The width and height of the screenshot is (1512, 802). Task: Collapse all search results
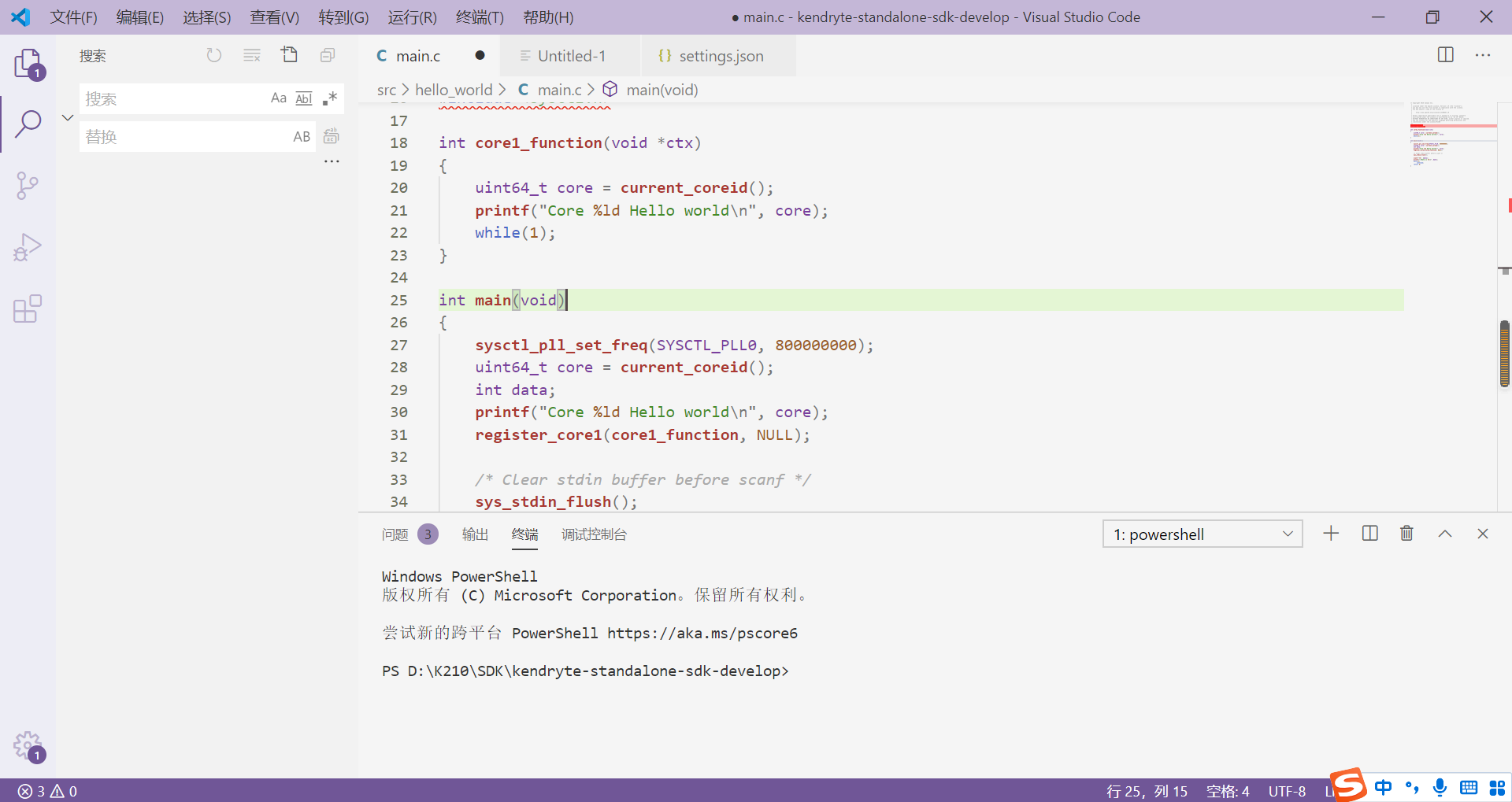click(x=328, y=55)
